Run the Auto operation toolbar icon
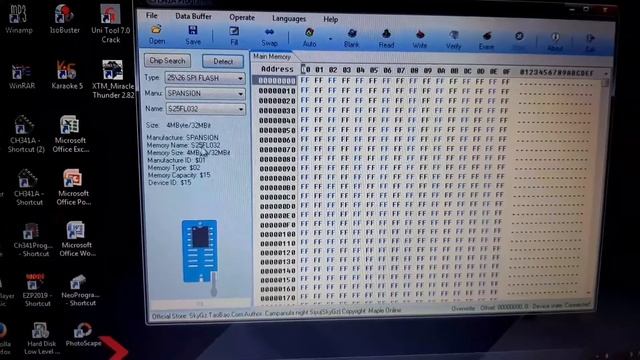The height and width of the screenshot is (360, 640). [x=309, y=38]
